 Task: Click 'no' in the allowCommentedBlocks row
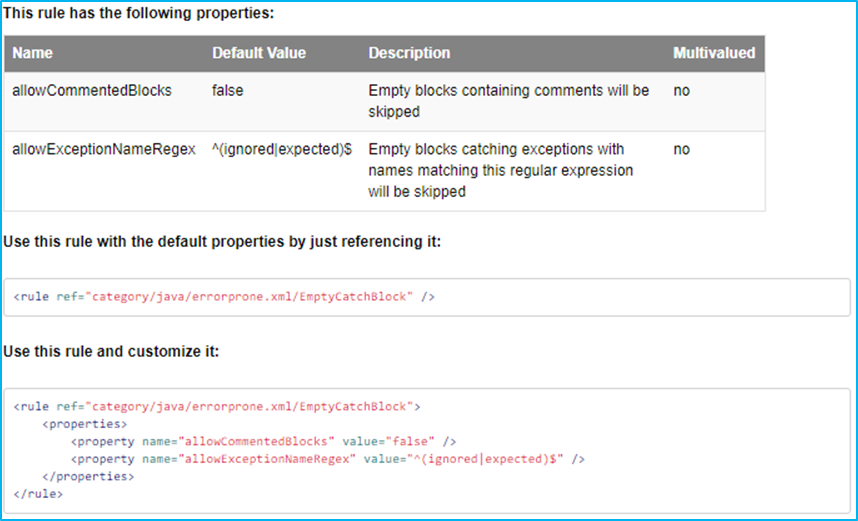(681, 91)
